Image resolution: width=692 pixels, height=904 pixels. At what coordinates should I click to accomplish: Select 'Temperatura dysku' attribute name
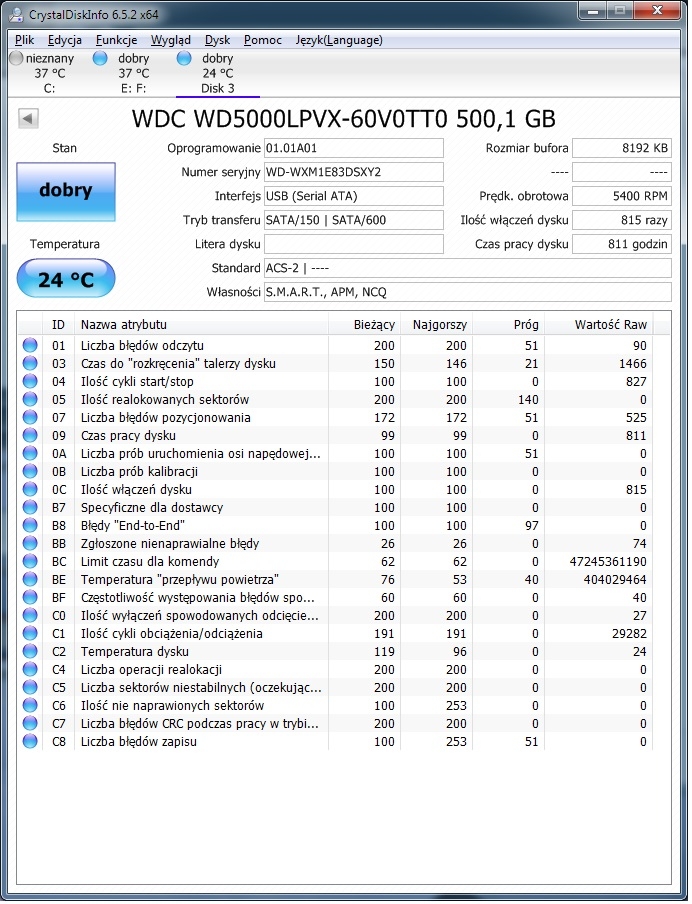pyautogui.click(x=134, y=651)
